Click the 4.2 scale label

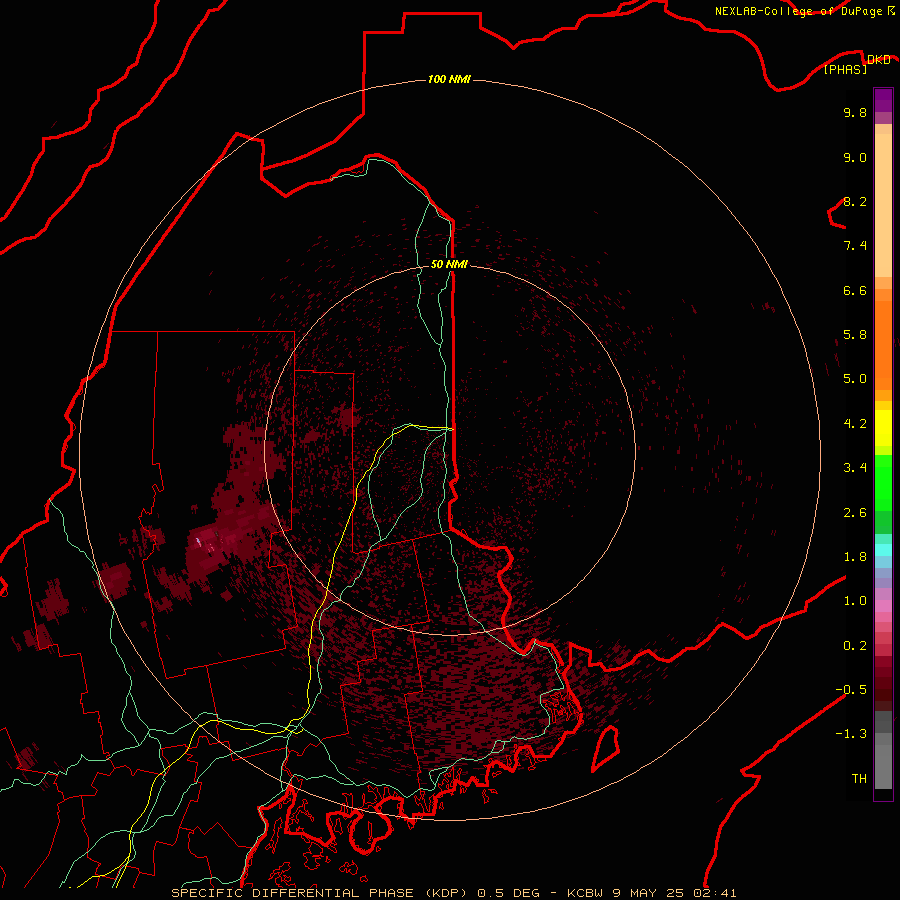[855, 424]
